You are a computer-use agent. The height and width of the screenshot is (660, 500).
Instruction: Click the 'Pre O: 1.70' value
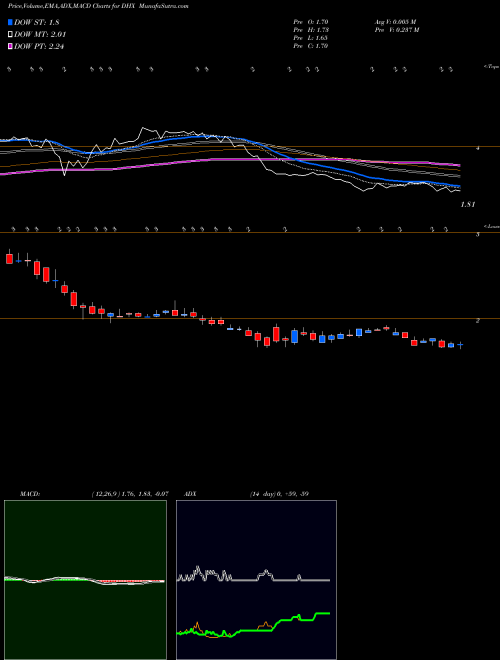[311, 21]
